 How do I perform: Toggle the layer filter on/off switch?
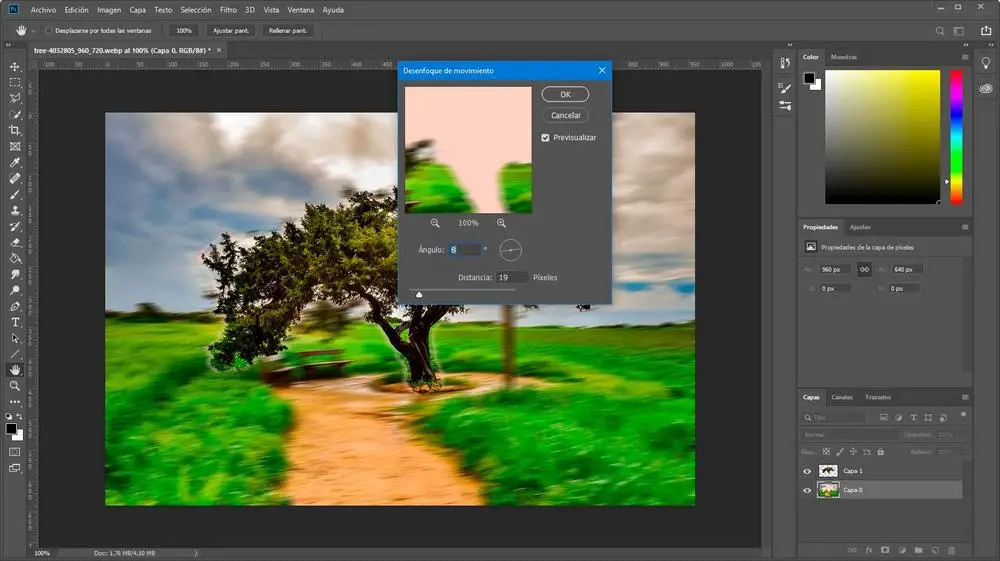click(963, 415)
